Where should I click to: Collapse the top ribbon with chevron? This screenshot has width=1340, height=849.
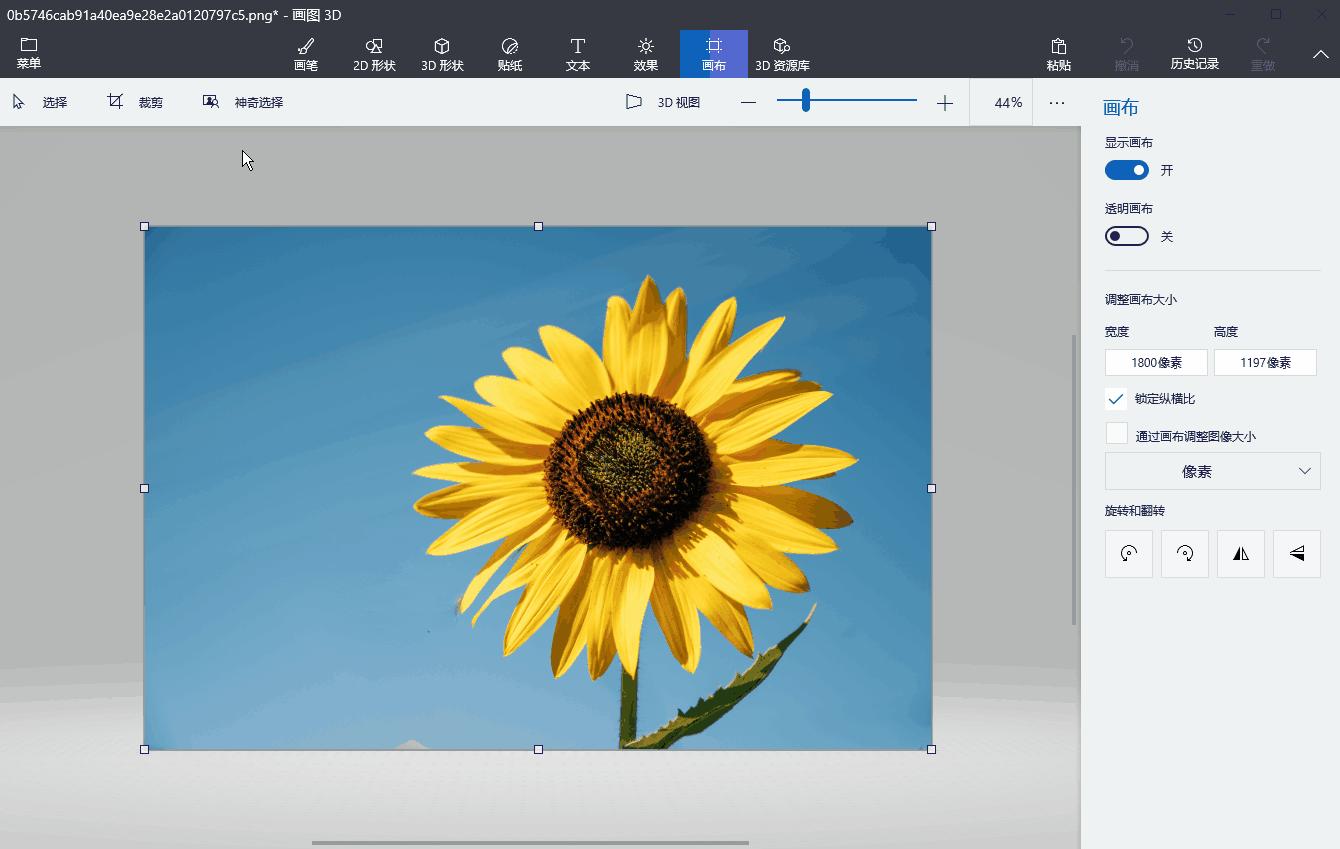(x=1320, y=54)
